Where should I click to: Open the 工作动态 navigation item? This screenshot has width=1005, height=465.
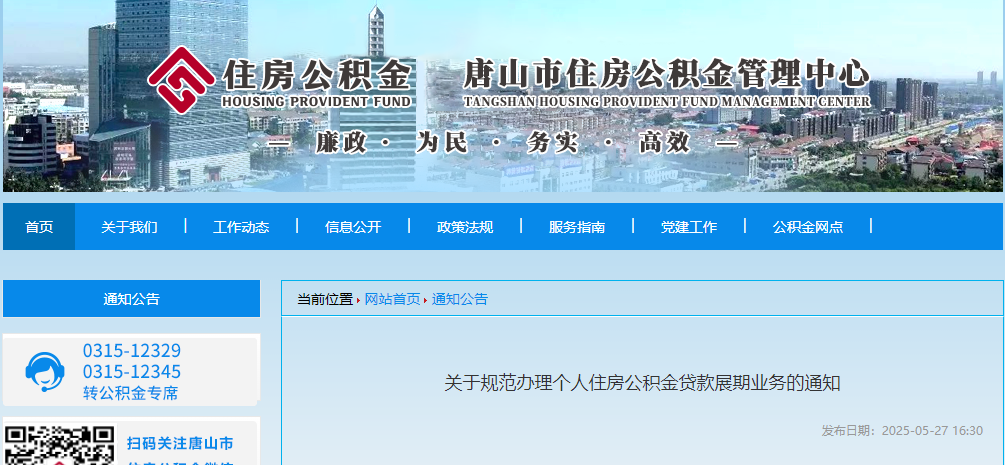coord(241,227)
